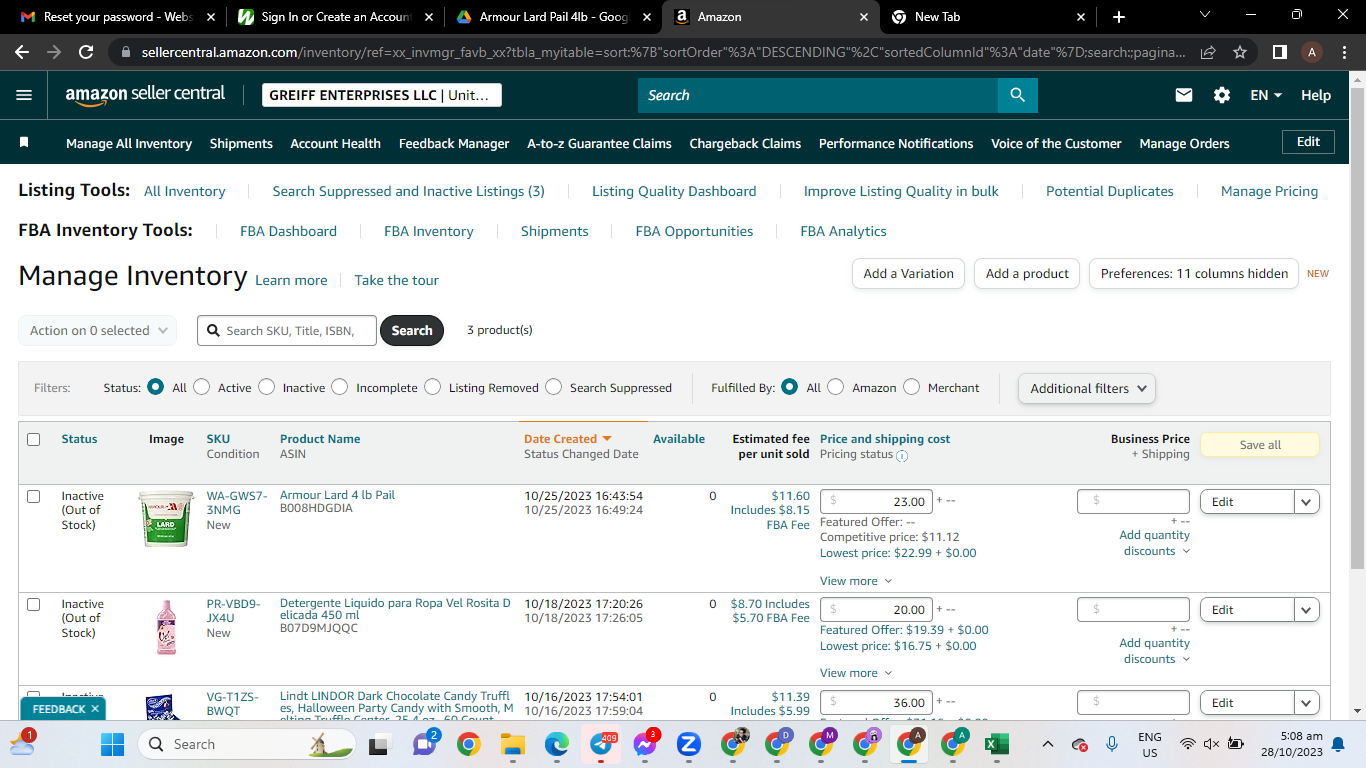Filter Fulfilled By Amazon radio button

(836, 387)
